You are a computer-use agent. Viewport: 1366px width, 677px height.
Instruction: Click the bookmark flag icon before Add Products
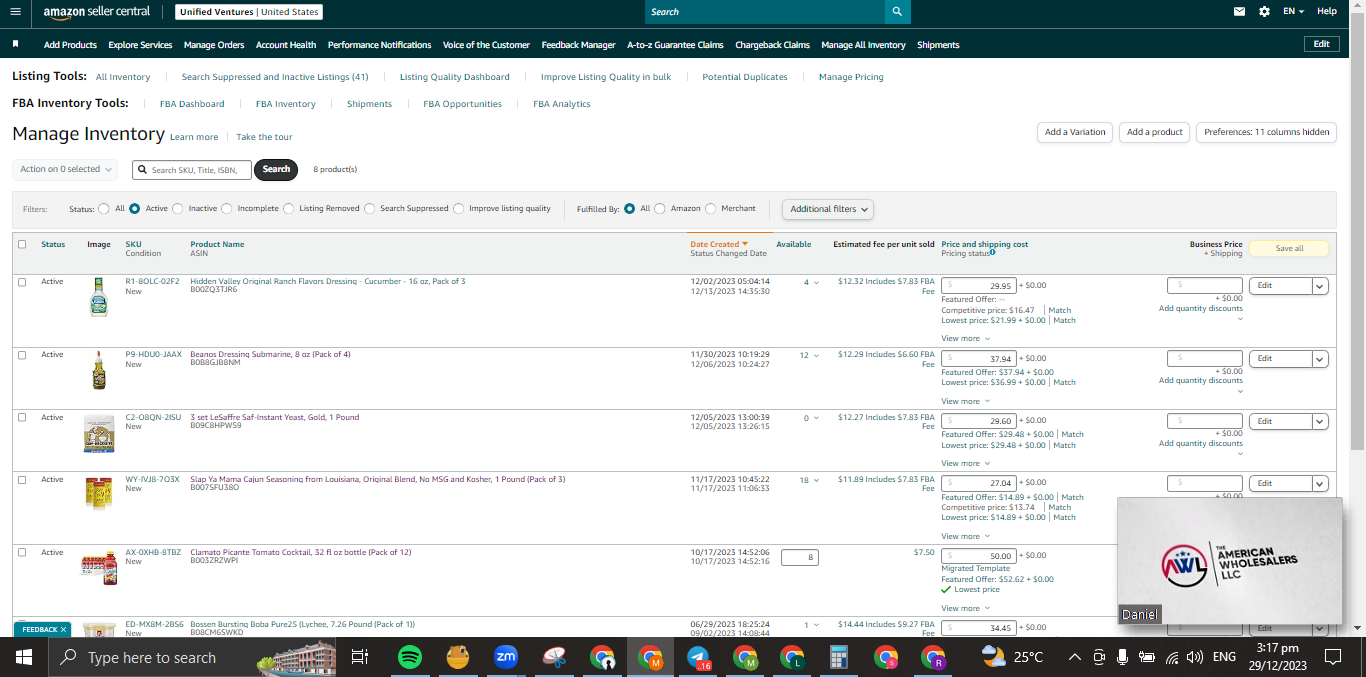point(16,44)
